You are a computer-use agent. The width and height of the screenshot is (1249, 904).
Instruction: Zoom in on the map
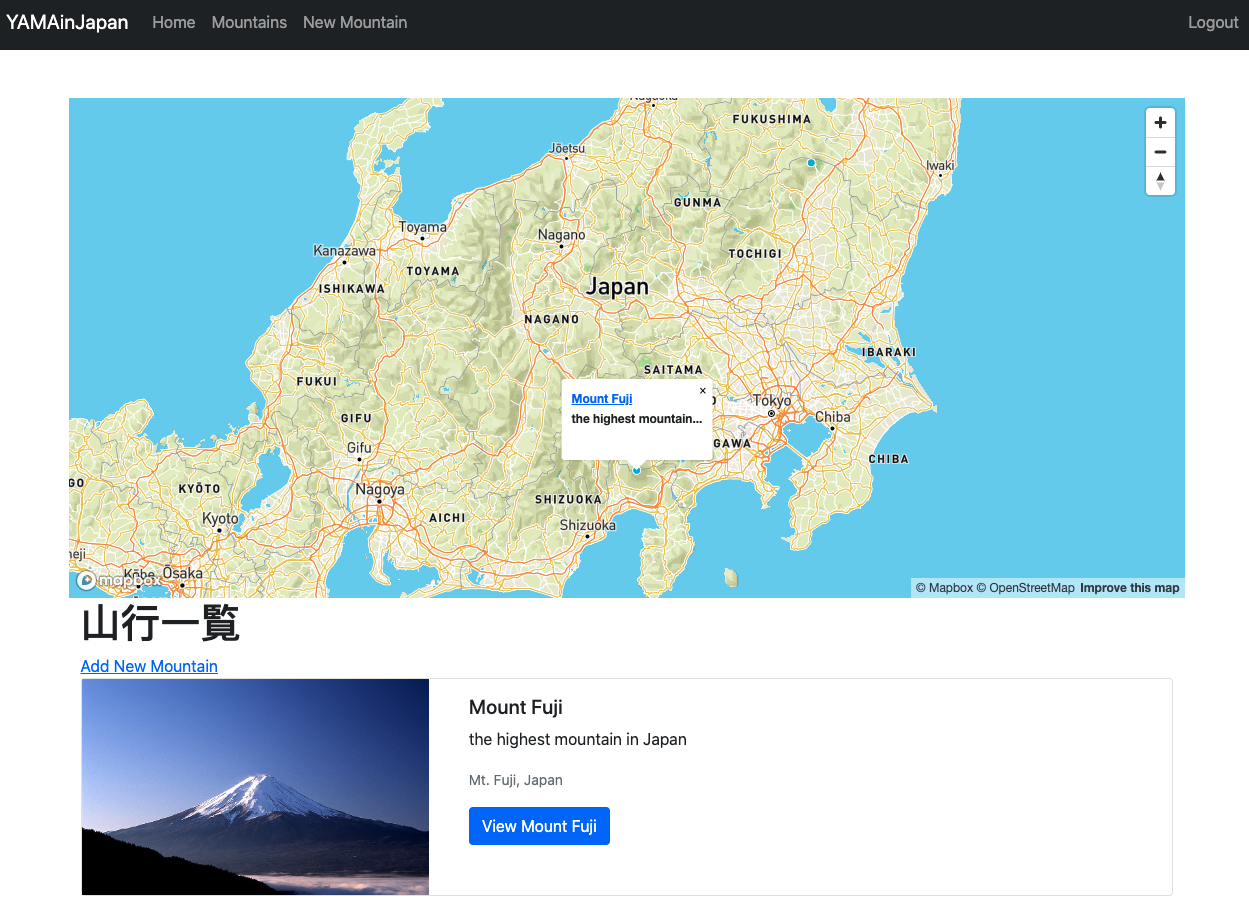(1160, 123)
